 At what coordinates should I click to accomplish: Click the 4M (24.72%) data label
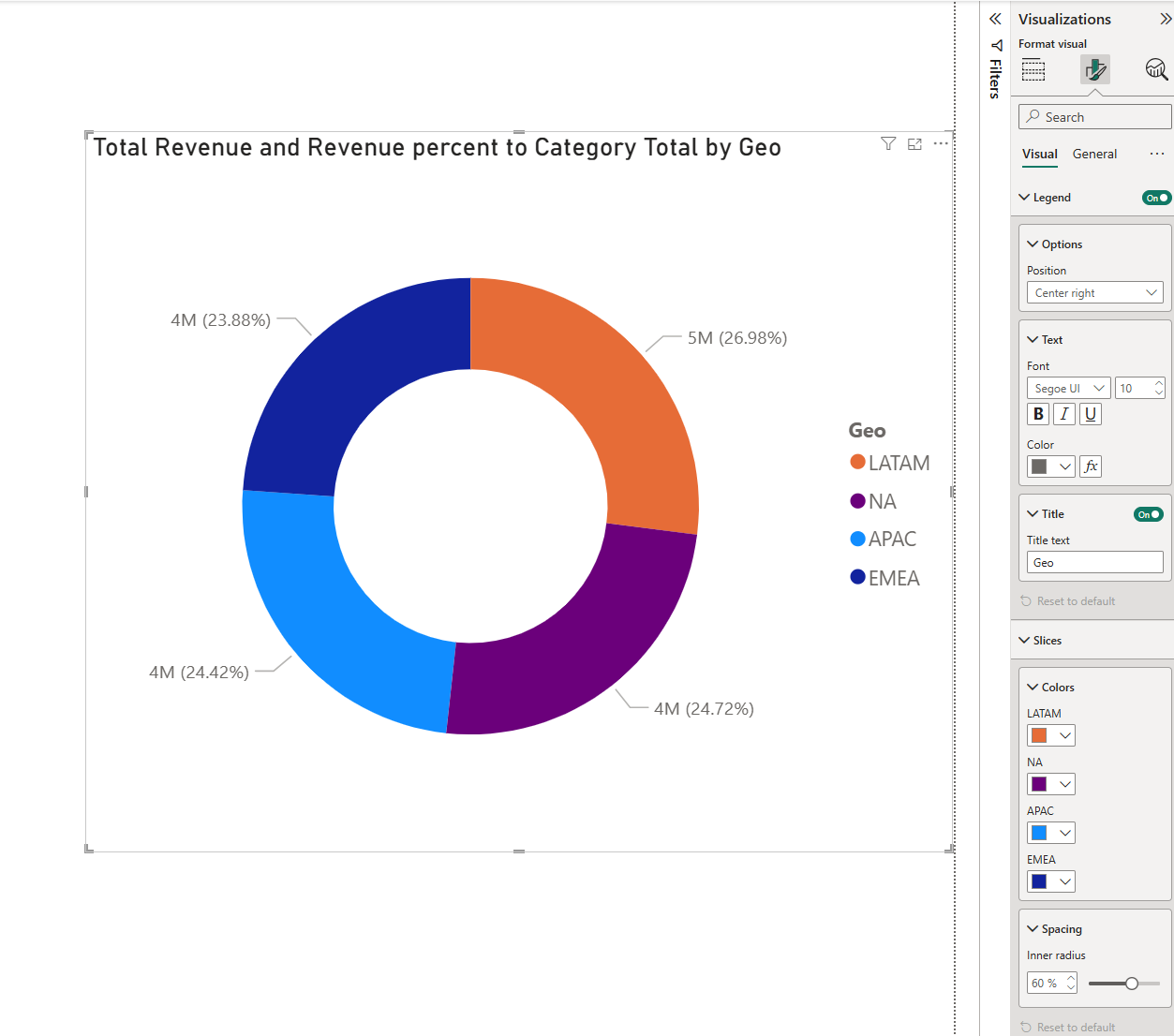pyautogui.click(x=704, y=709)
